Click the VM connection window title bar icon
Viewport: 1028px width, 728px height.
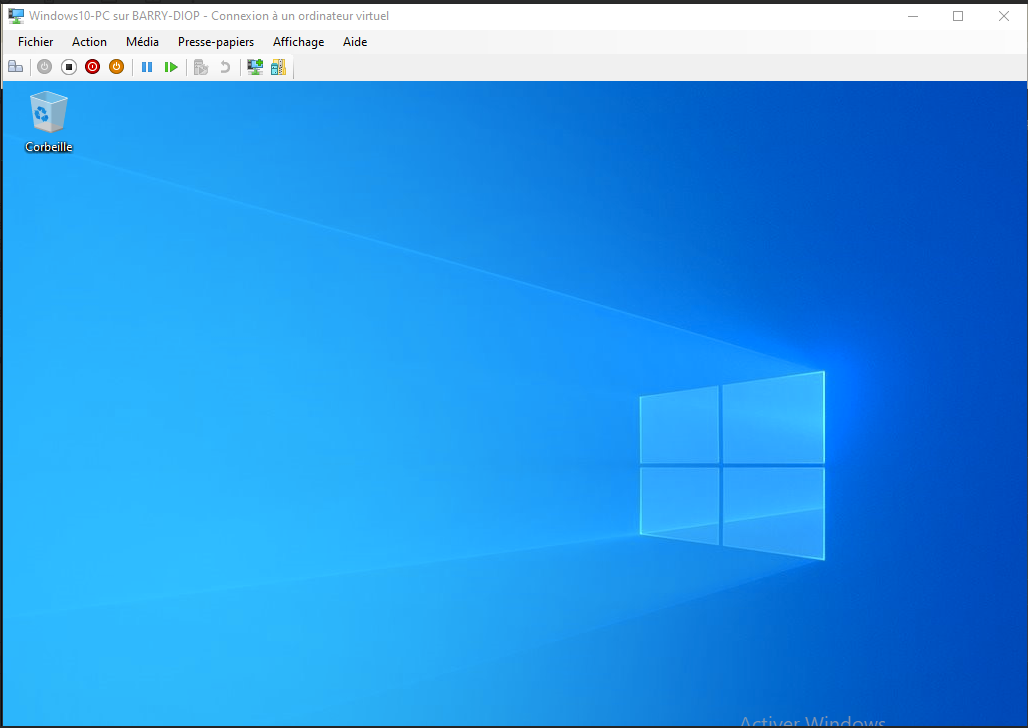(16, 16)
